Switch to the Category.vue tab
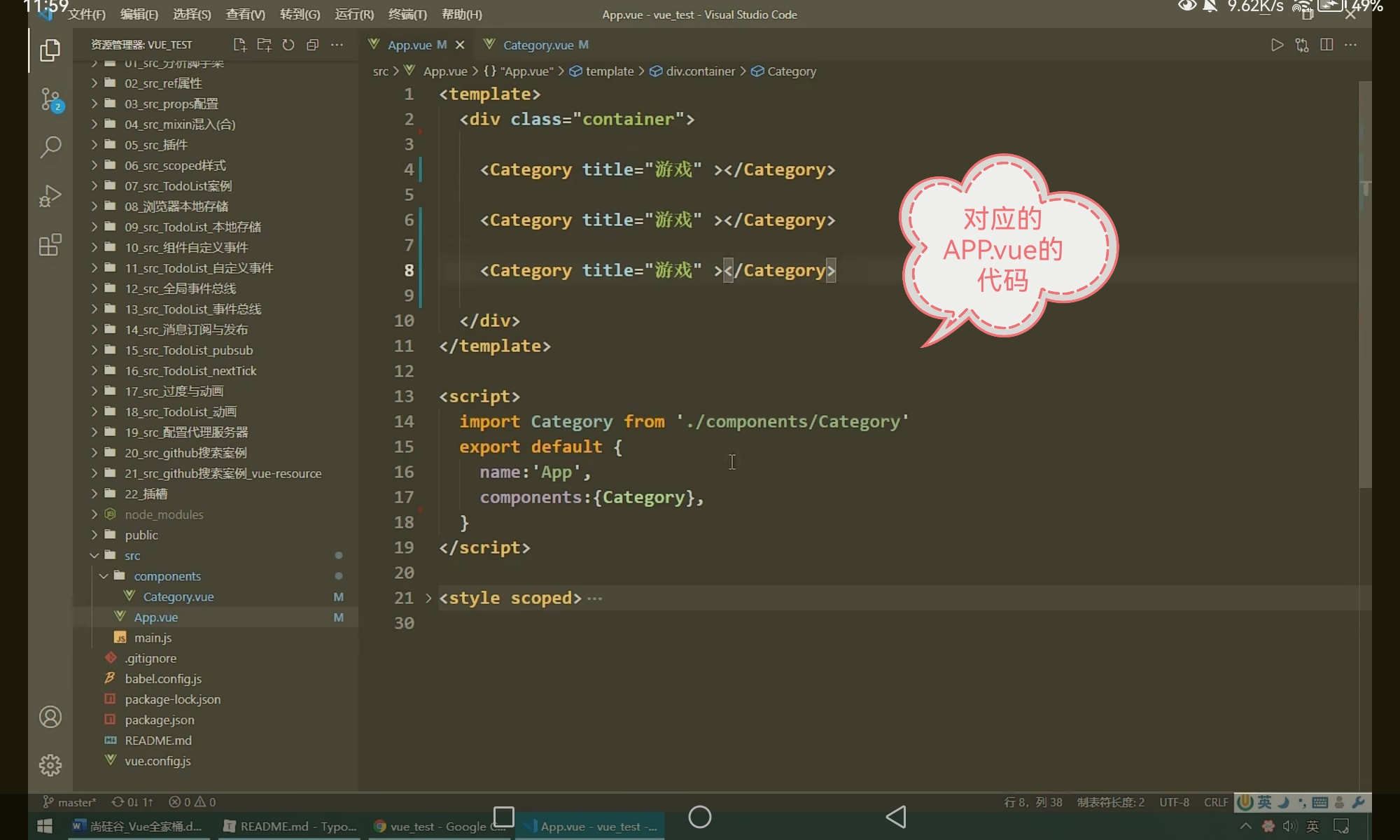1400x840 pixels. (x=538, y=45)
